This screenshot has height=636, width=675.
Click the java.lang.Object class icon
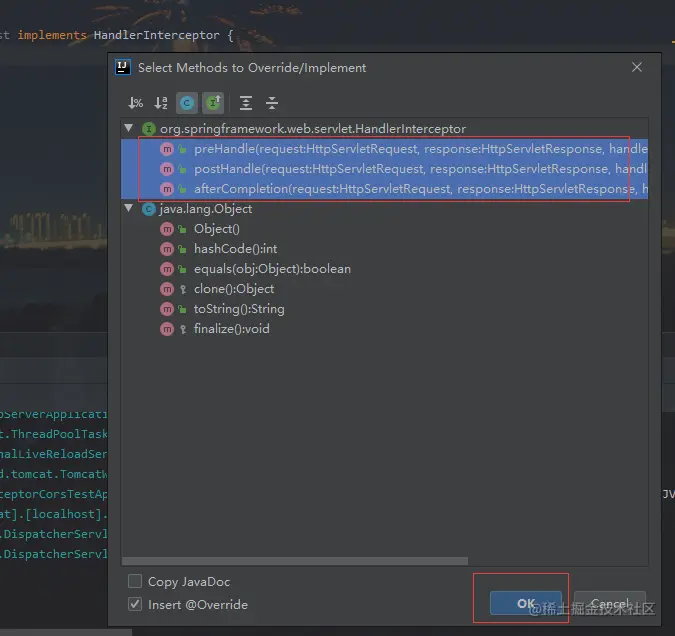pos(149,209)
